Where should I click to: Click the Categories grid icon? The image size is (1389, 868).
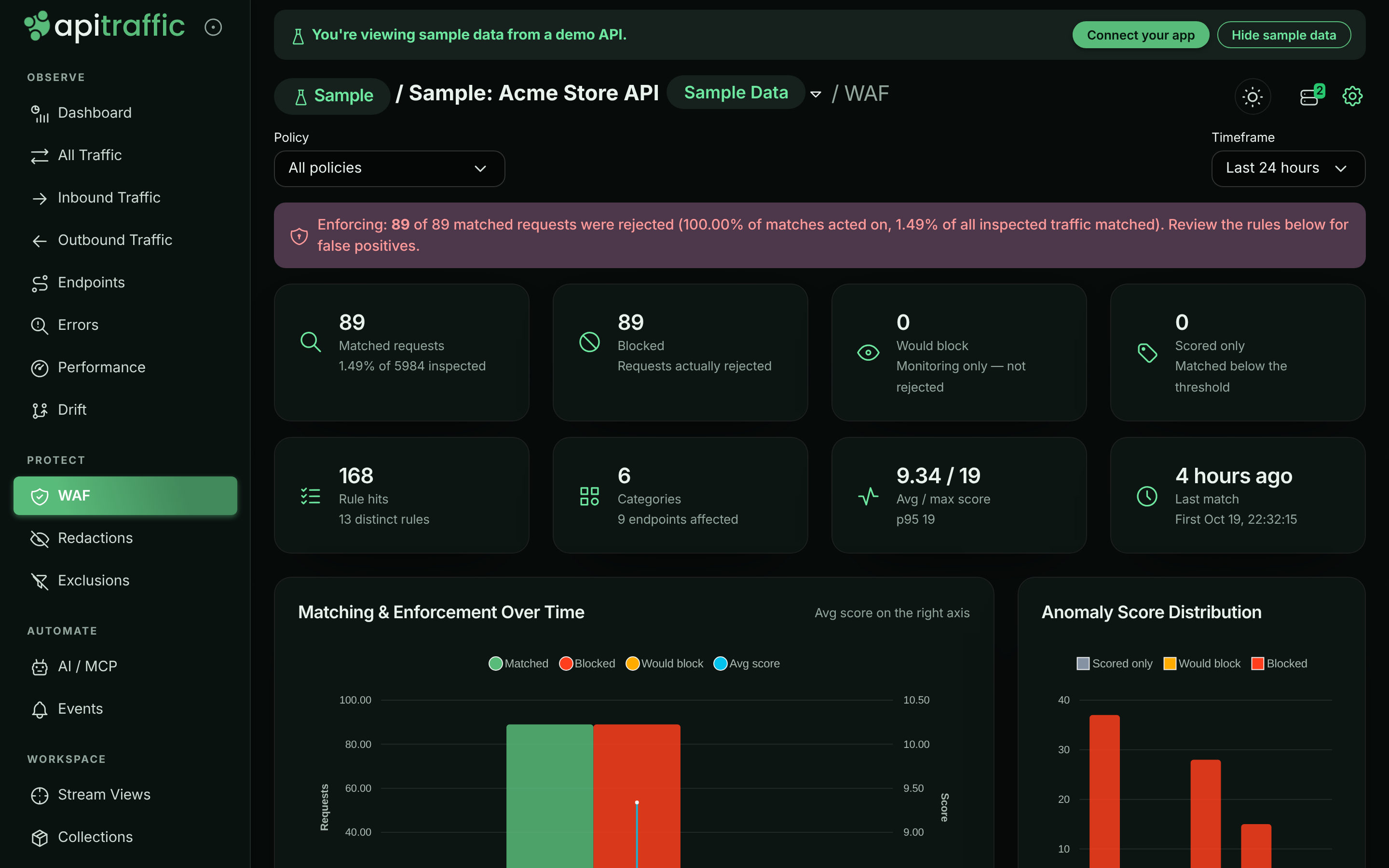click(589, 497)
